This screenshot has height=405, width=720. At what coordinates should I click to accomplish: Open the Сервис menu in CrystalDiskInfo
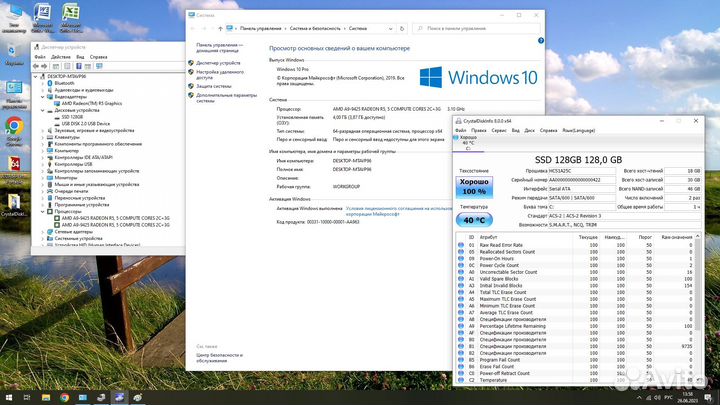click(x=499, y=130)
